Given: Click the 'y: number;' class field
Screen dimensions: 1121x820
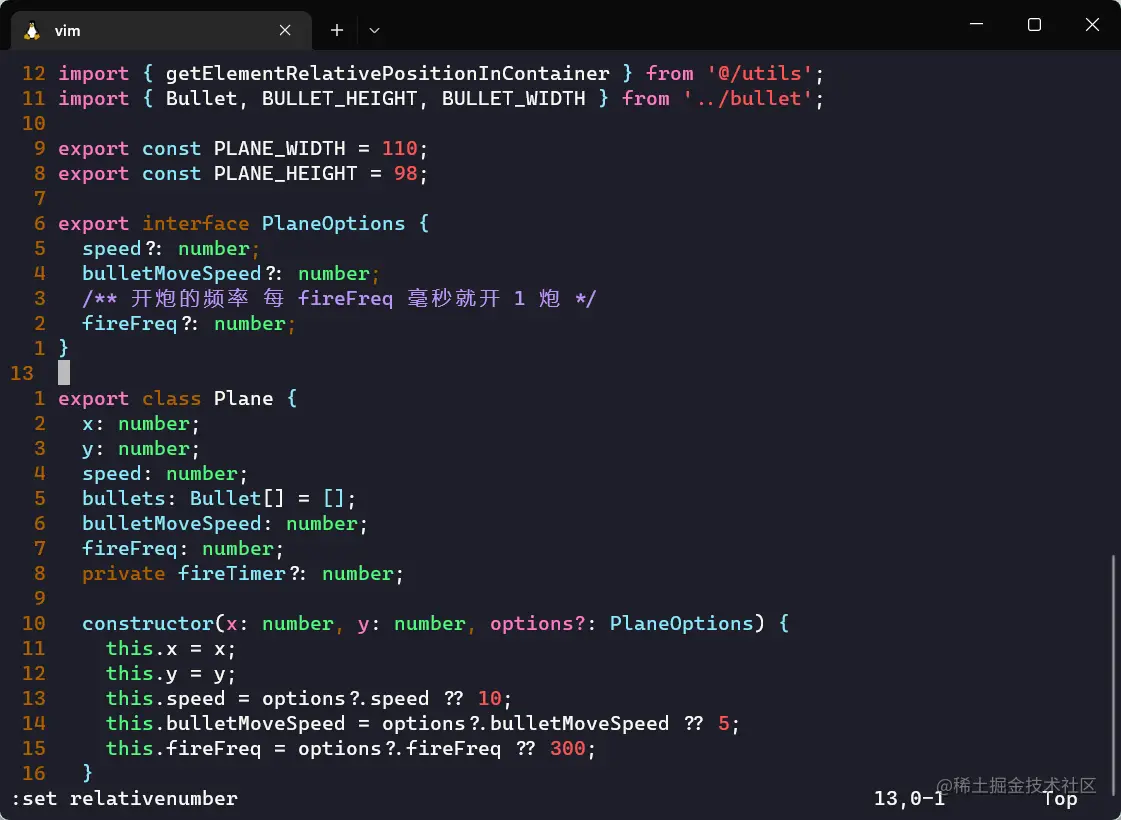Looking at the screenshot, I should point(141,449).
